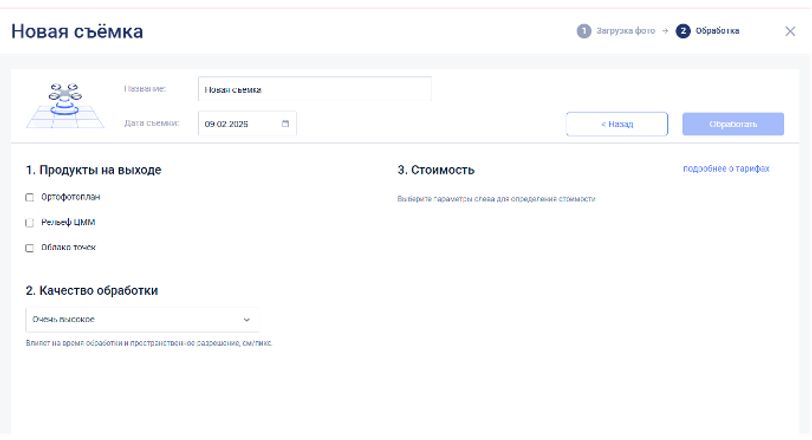
Task: Expand the quality list using the chevron arrow
Action: 247,320
